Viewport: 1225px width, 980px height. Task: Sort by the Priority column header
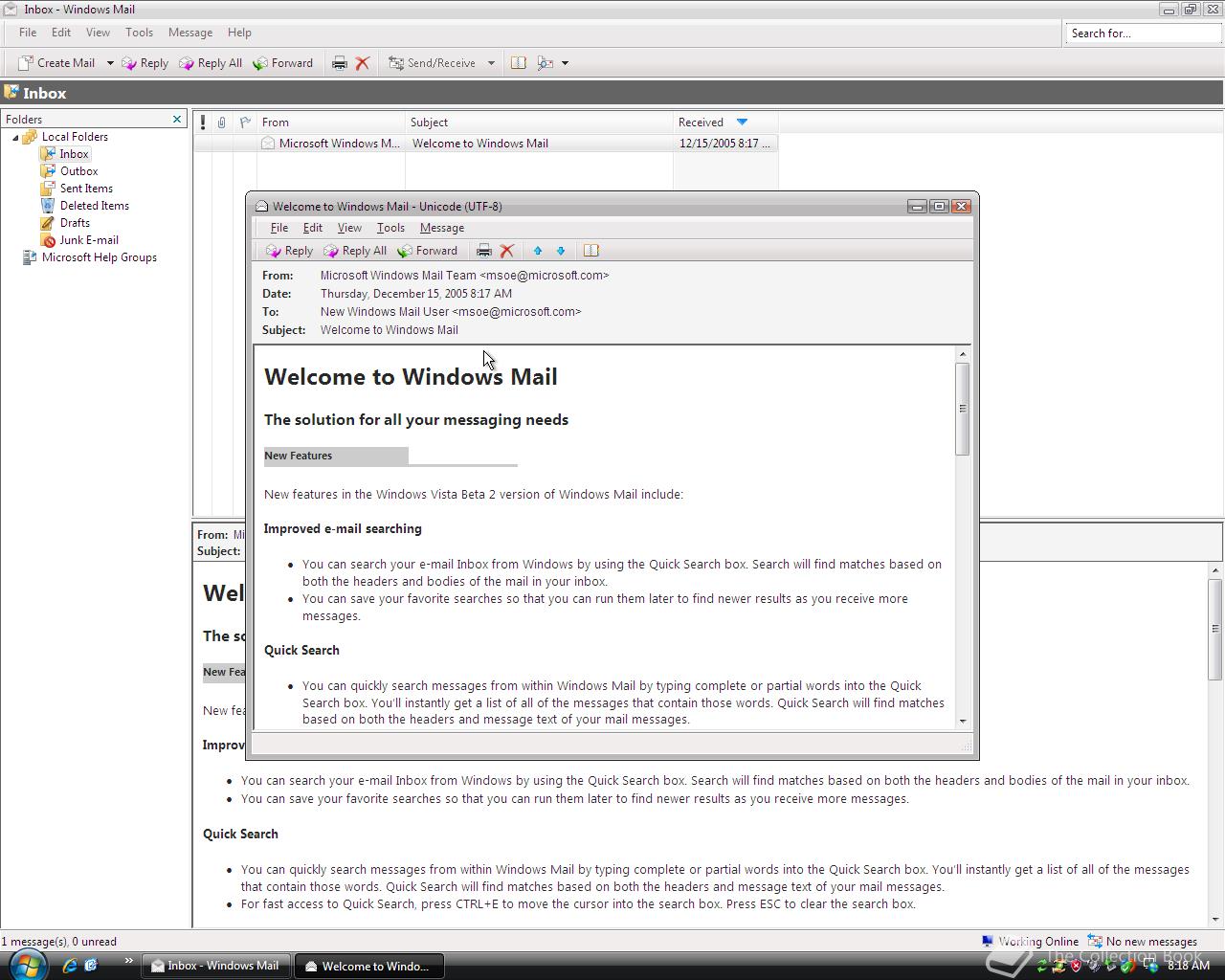[203, 122]
